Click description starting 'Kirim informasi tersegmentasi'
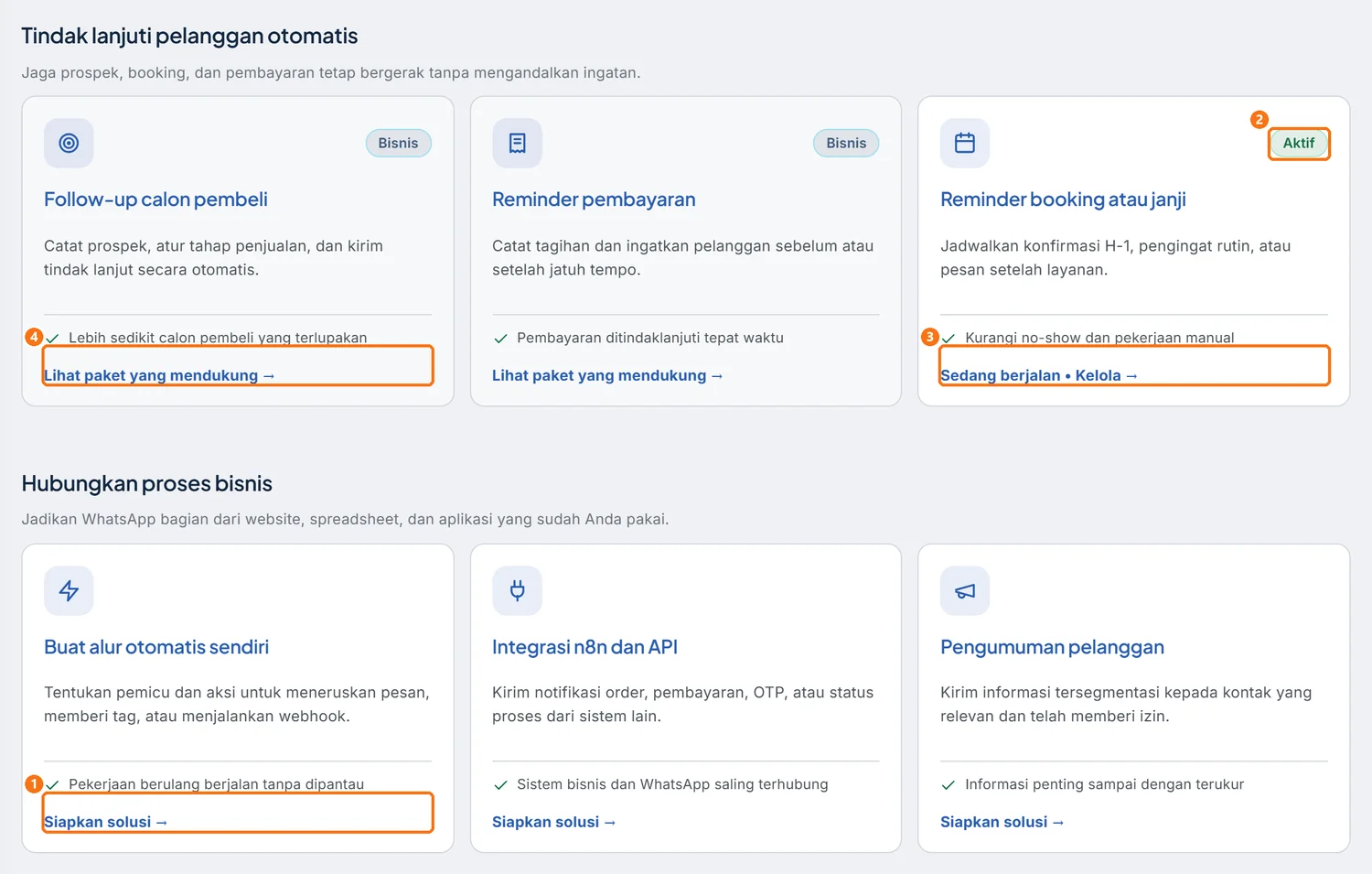Screen dimensions: 1372x874 (1125, 705)
